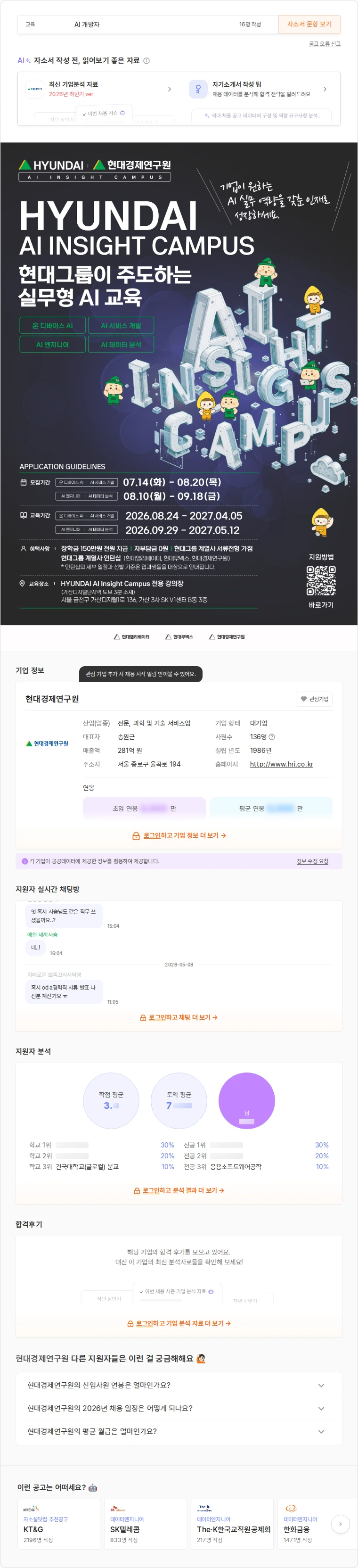
Task: Open the The-K한국교직원공제회 posting card
Action: tap(232, 1524)
